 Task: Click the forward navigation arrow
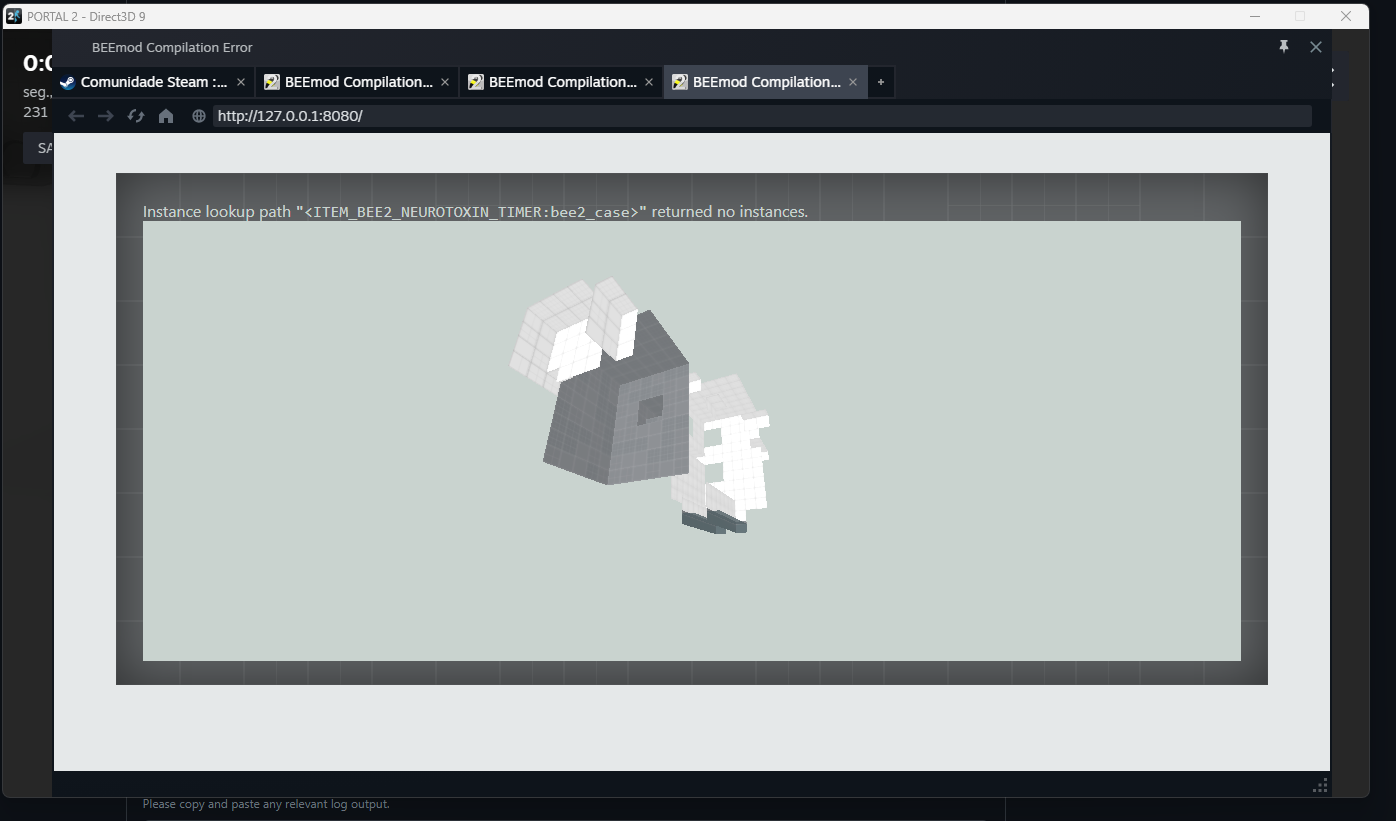[105, 115]
